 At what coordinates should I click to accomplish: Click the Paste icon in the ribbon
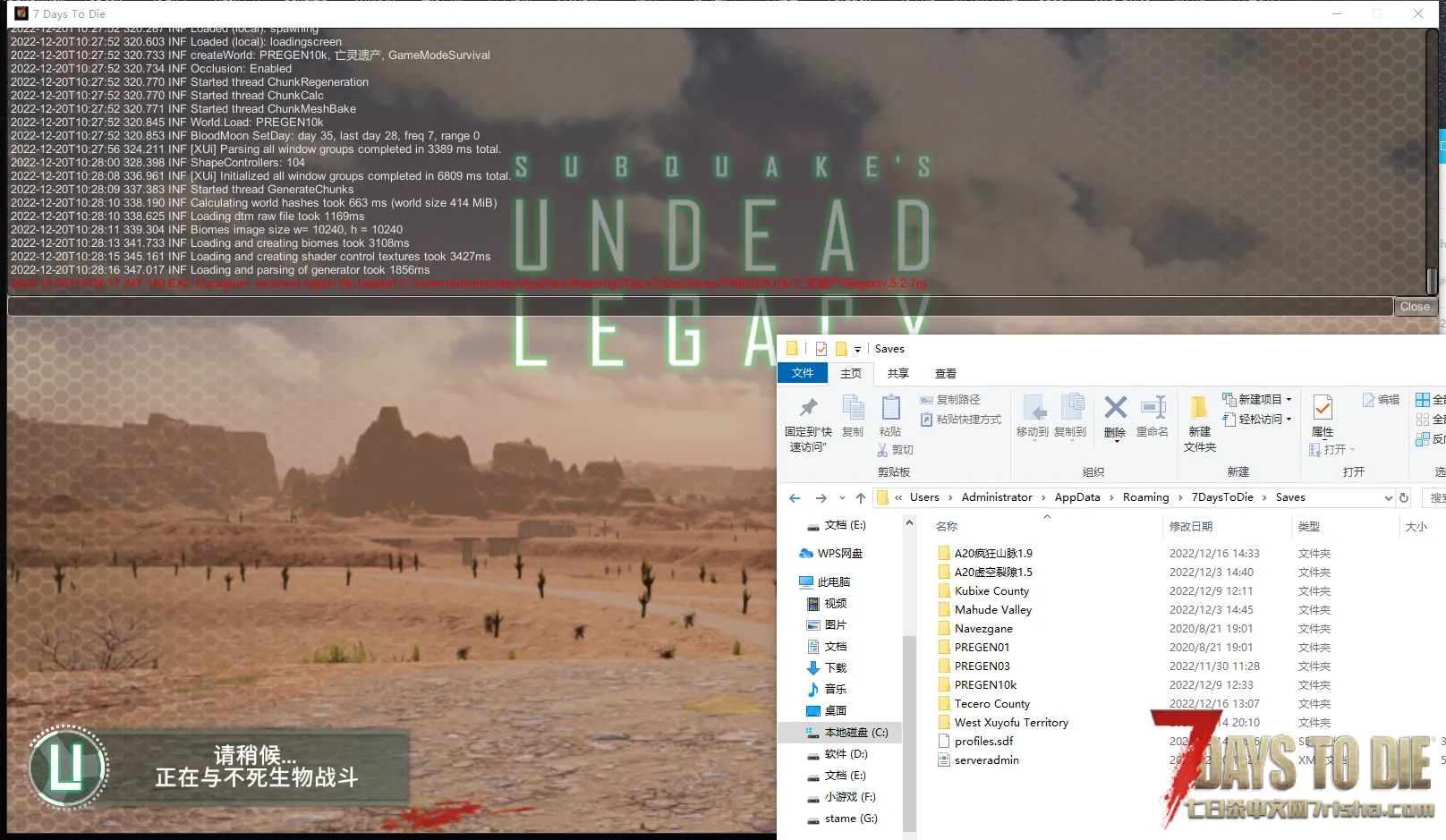(890, 408)
